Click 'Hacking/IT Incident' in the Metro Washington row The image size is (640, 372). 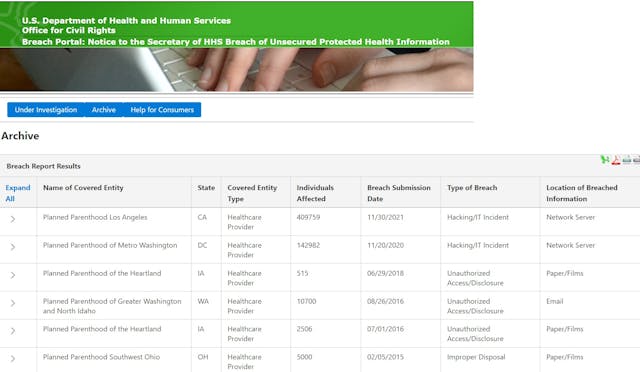[478, 245]
